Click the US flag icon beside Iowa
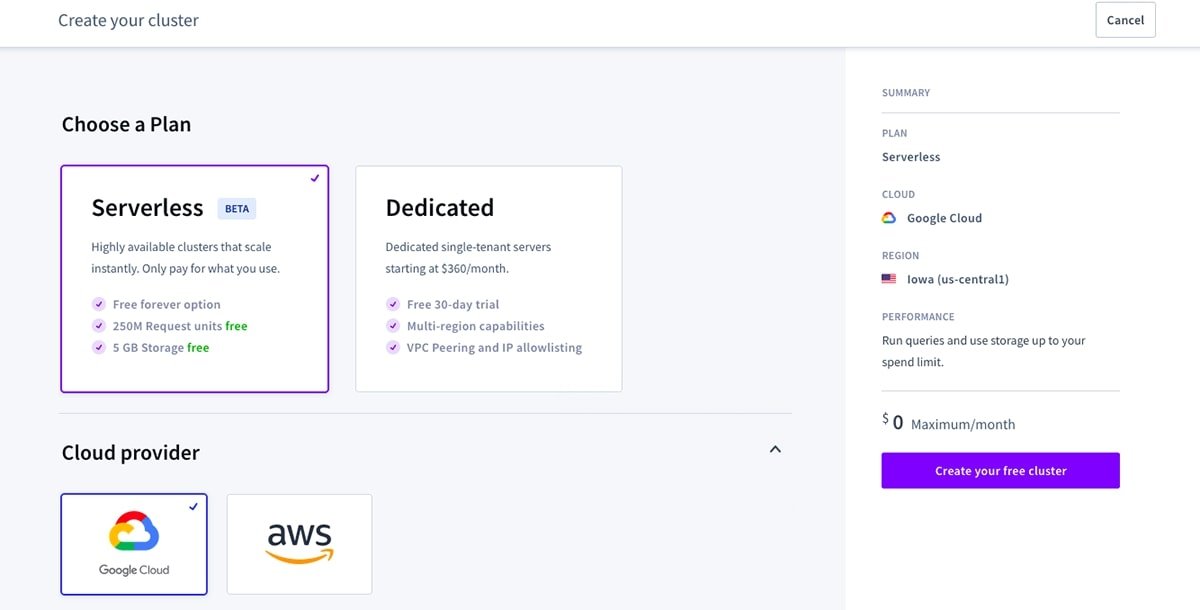 coord(889,280)
